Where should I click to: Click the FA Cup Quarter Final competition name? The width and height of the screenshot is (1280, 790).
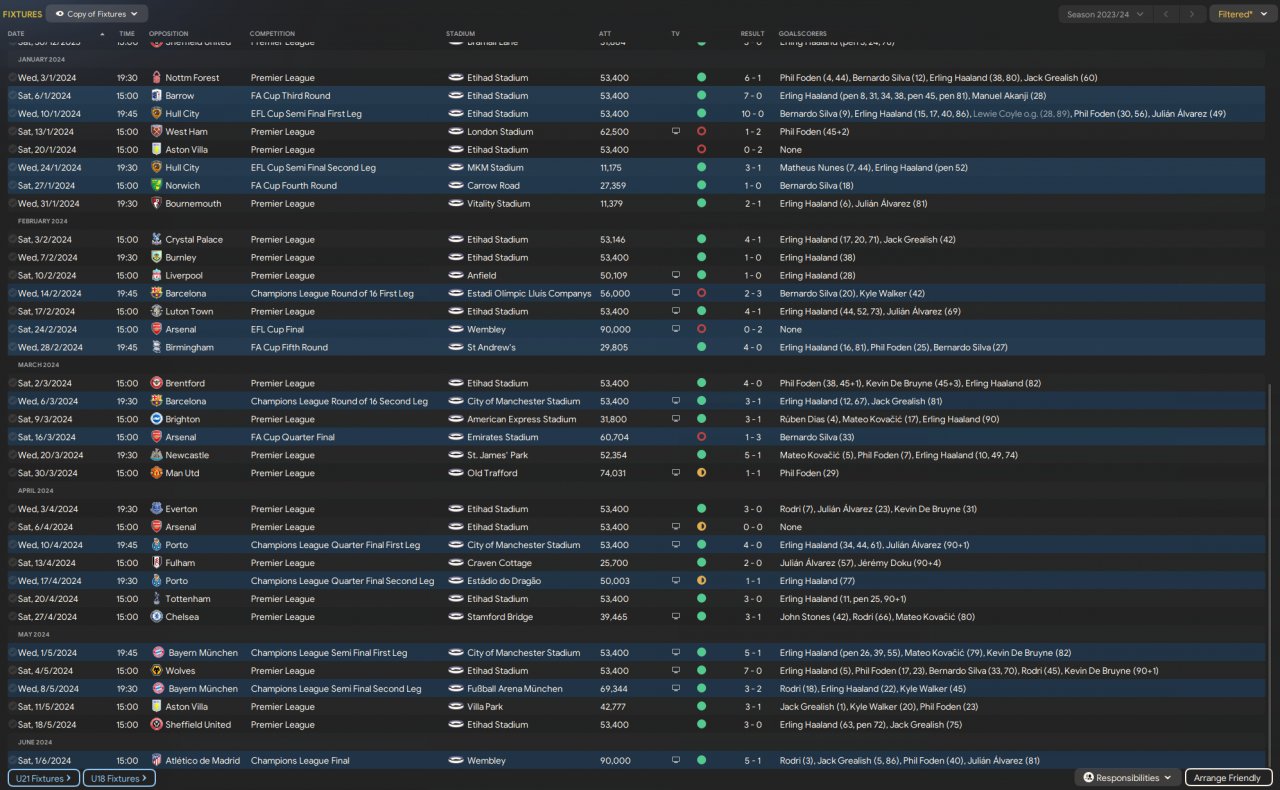pyautogui.click(x=294, y=437)
